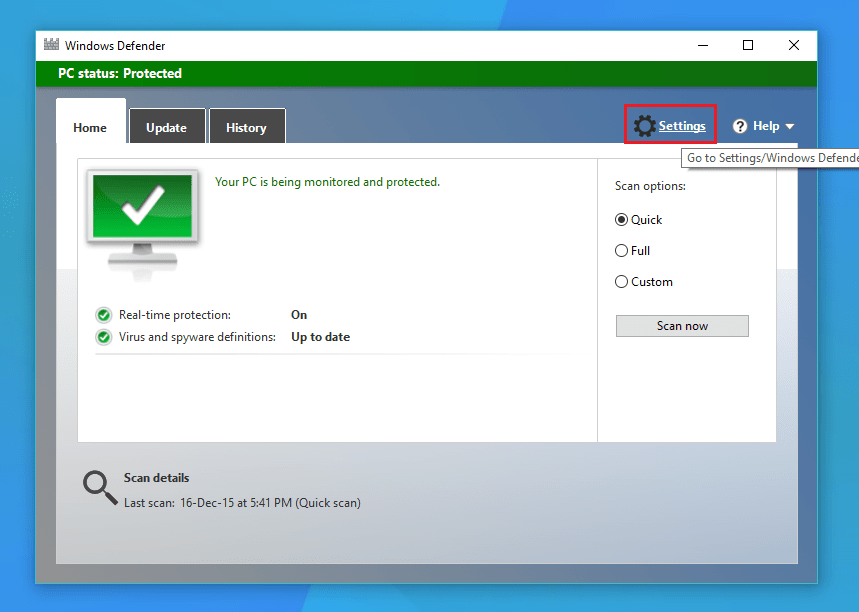The height and width of the screenshot is (612, 859).
Task: Open the Settings link
Action: click(682, 126)
